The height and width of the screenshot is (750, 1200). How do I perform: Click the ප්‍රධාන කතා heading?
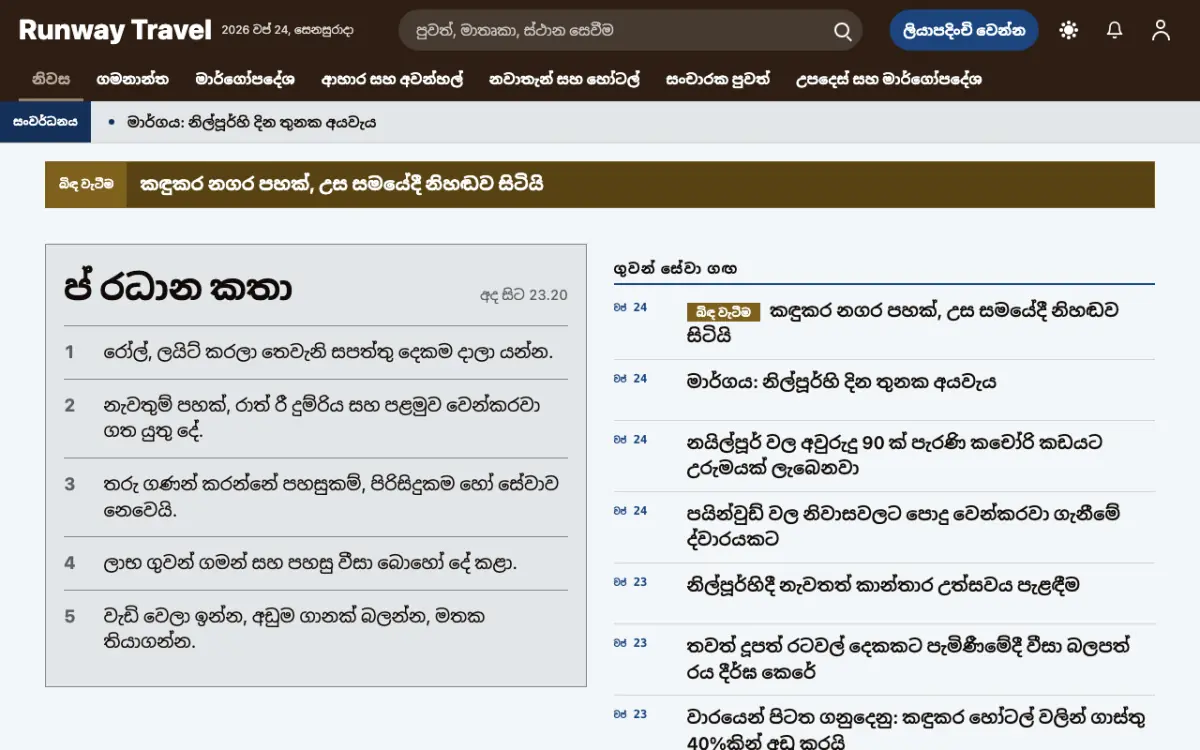pos(178,289)
